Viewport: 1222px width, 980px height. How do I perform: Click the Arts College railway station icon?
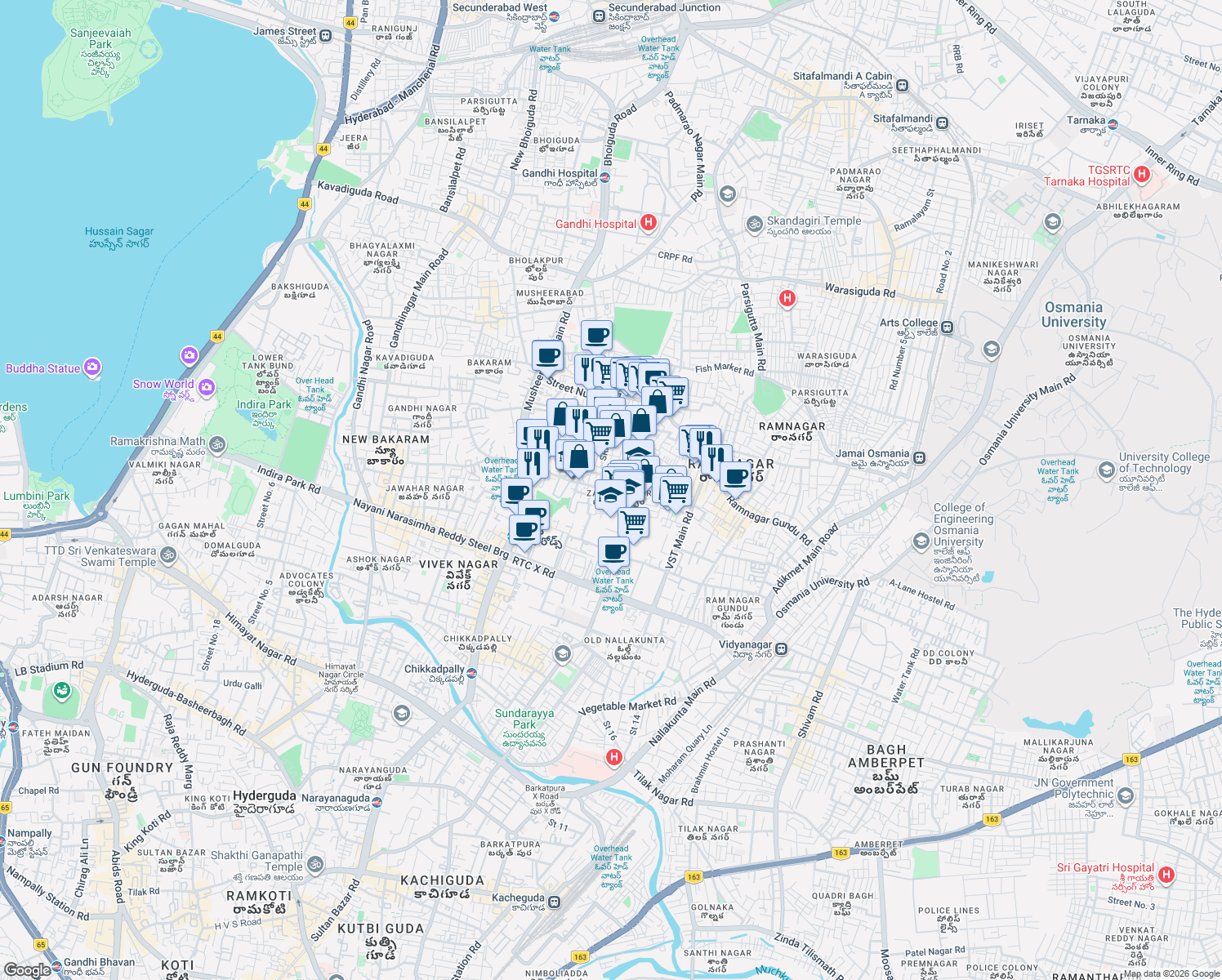click(948, 327)
